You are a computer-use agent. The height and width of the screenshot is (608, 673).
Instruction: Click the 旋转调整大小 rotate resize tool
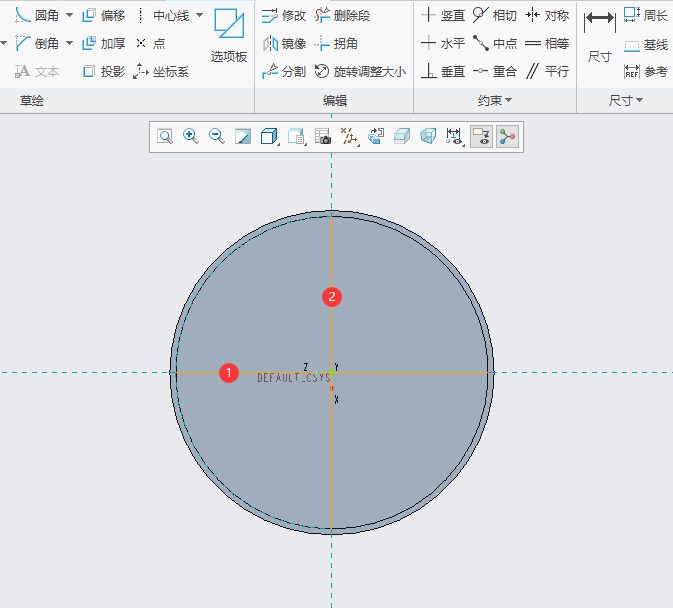tap(360, 72)
